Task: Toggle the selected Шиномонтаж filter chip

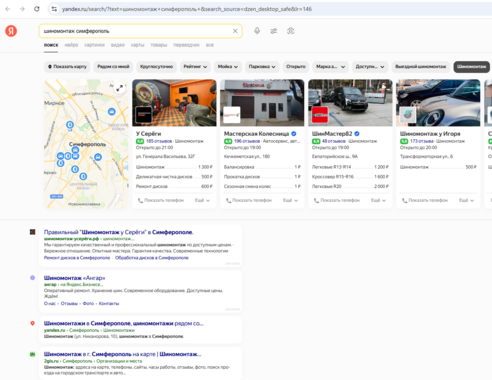Action: click(x=471, y=67)
